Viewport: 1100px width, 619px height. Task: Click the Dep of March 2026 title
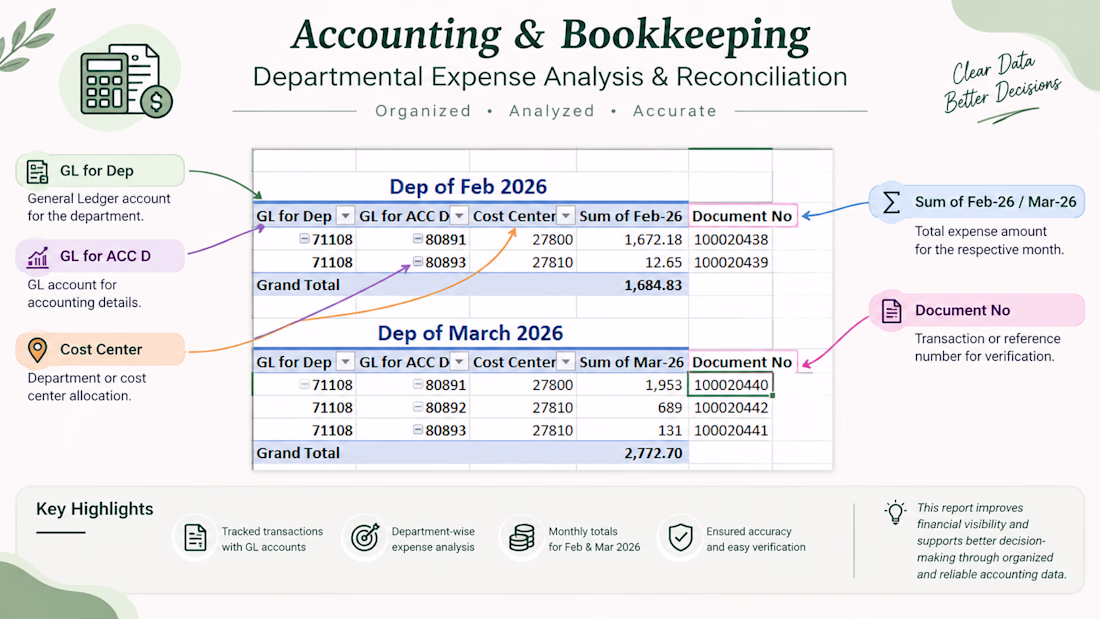(470, 333)
